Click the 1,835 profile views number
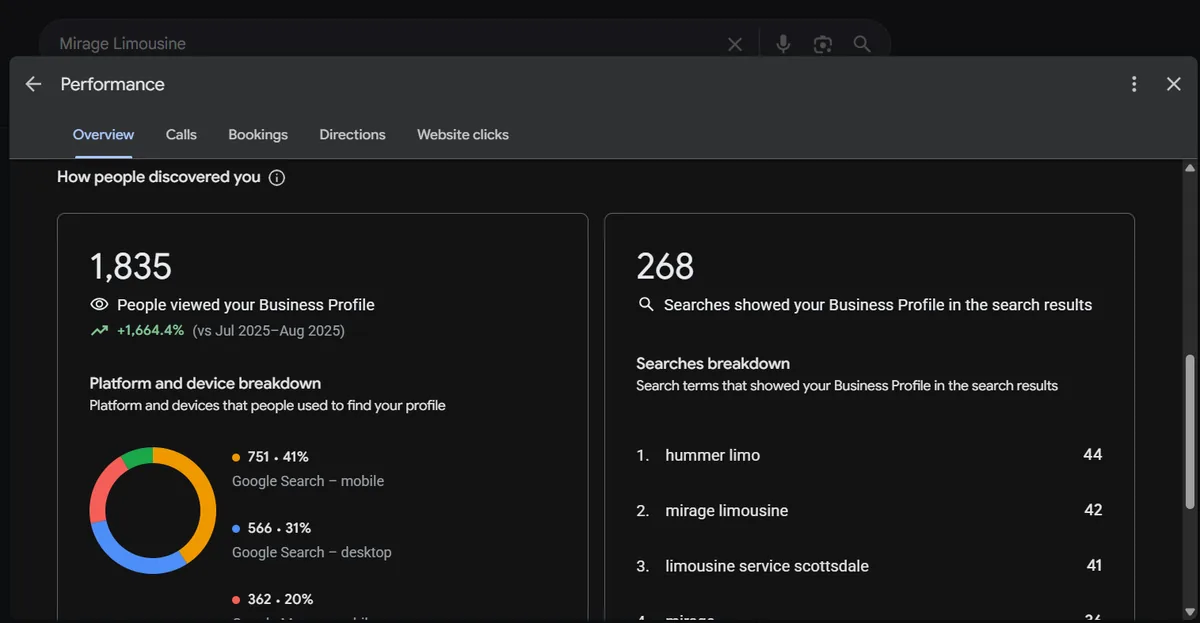 [x=131, y=267]
